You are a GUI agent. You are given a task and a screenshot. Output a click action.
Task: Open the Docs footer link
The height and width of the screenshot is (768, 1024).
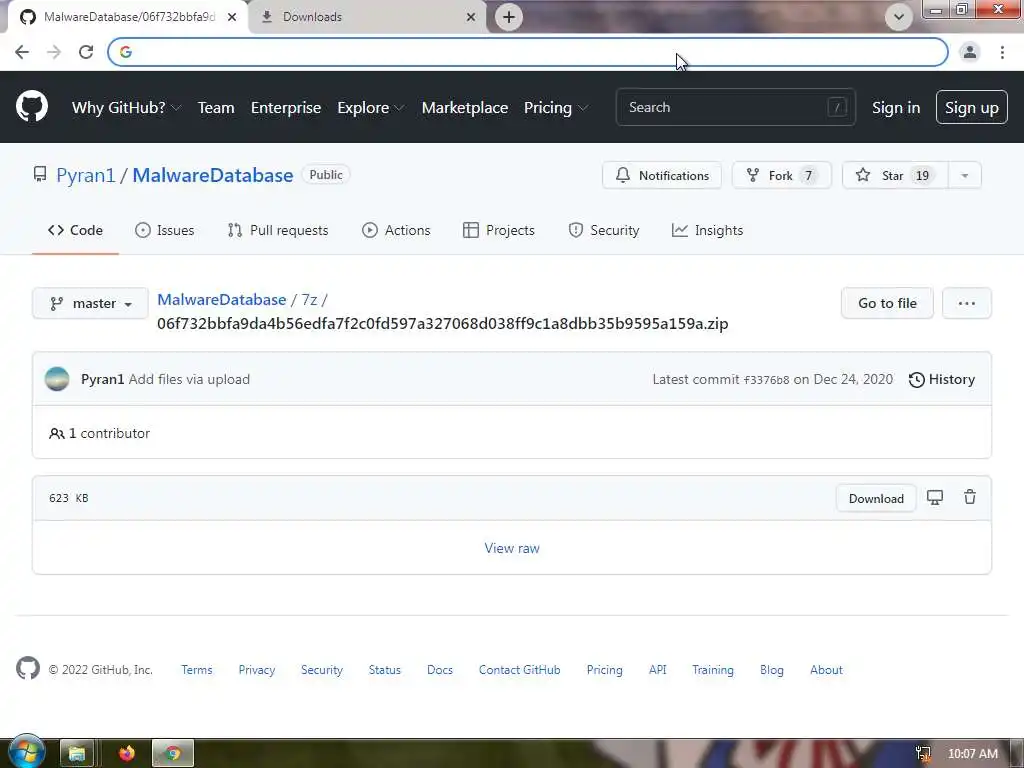coord(440,670)
